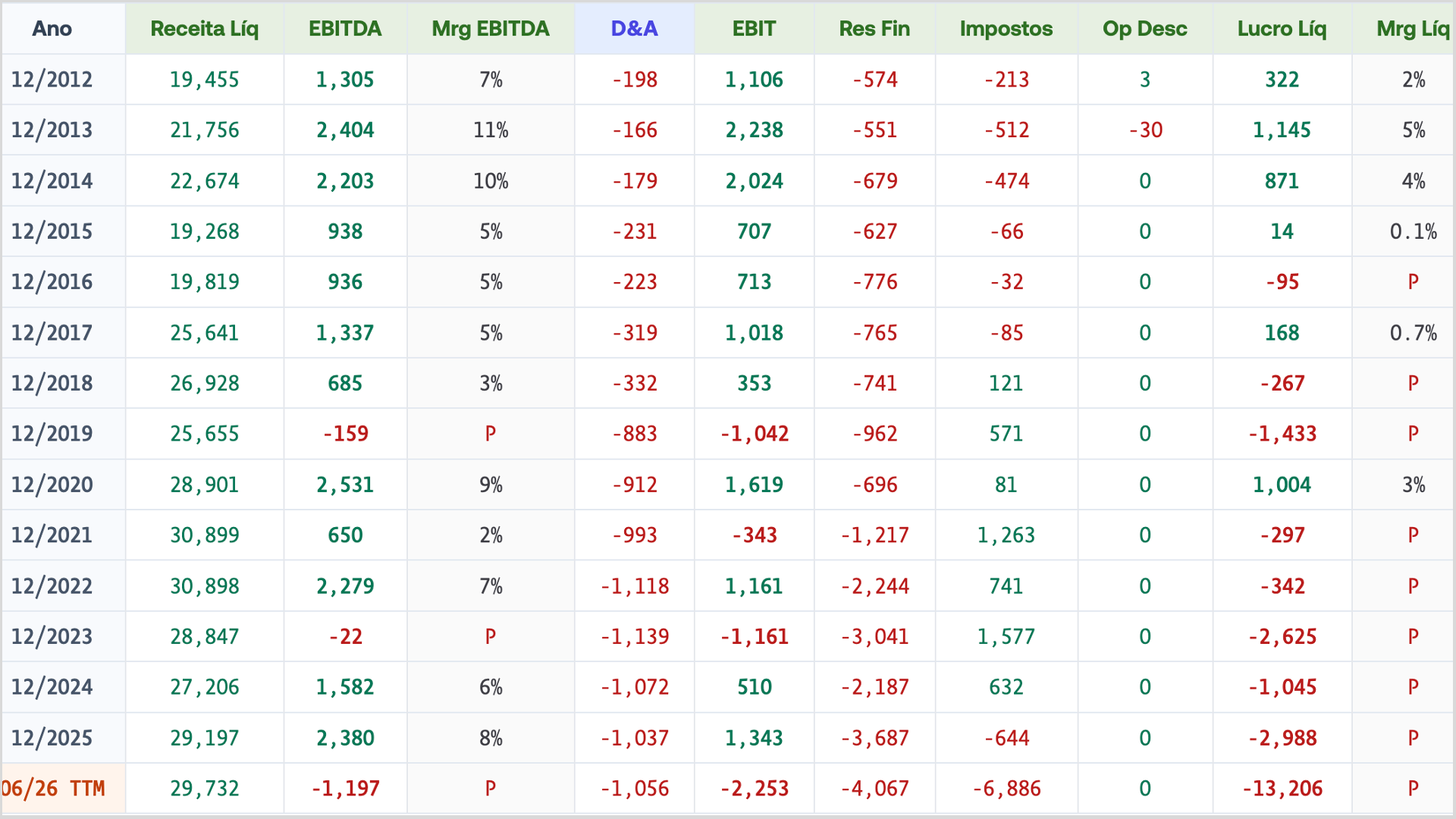The image size is (1456, 819).
Task: Click the Lucro Líq column header
Action: click(x=1282, y=29)
